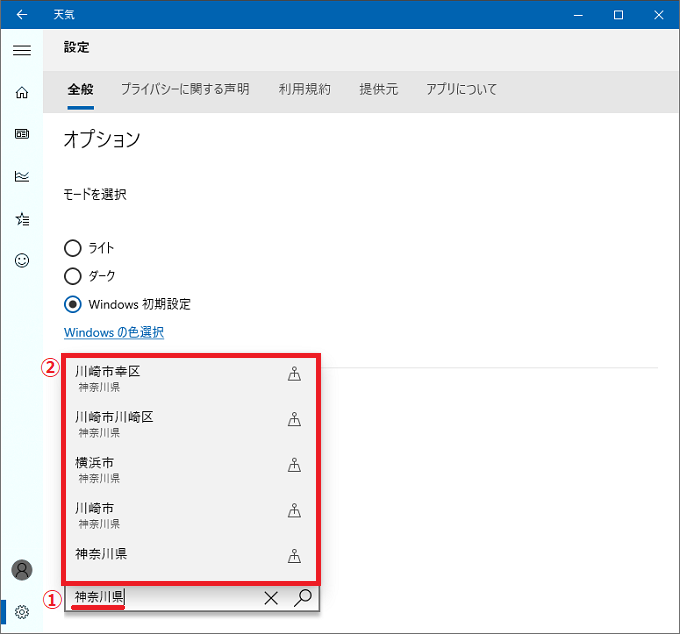680x634 pixels.
Task: Minimize the 天気 window
Action: point(578,15)
